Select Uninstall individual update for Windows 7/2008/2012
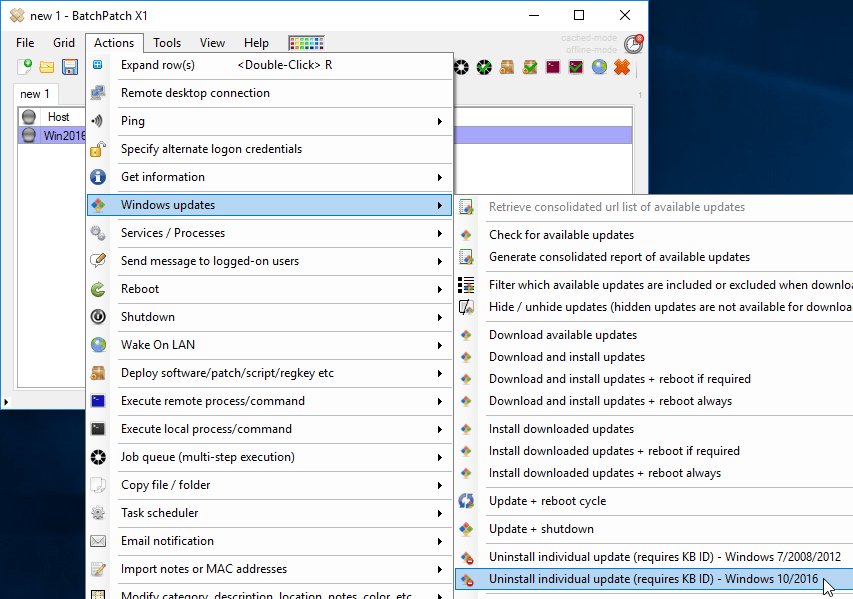 point(654,557)
